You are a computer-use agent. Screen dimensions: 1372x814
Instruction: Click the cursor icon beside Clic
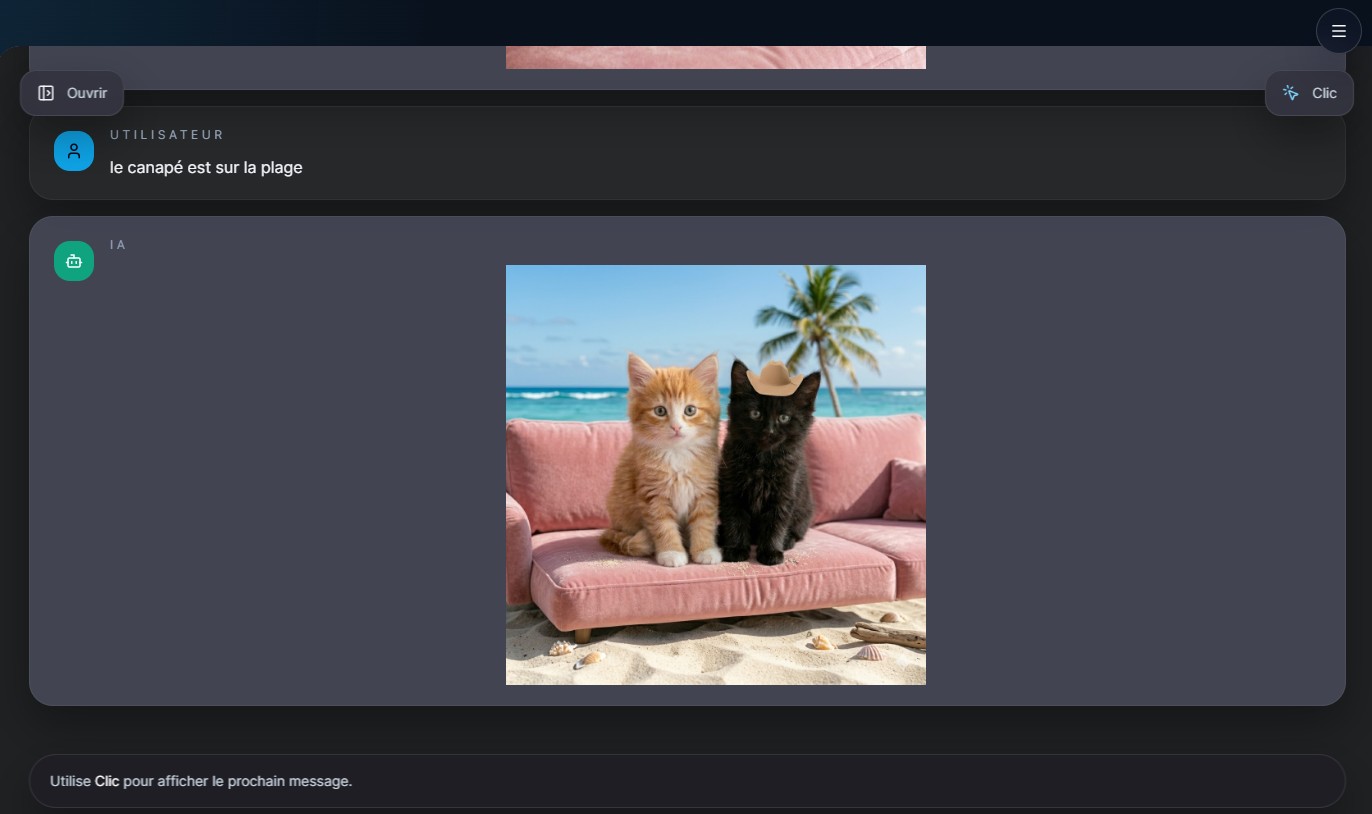pyautogui.click(x=1291, y=93)
